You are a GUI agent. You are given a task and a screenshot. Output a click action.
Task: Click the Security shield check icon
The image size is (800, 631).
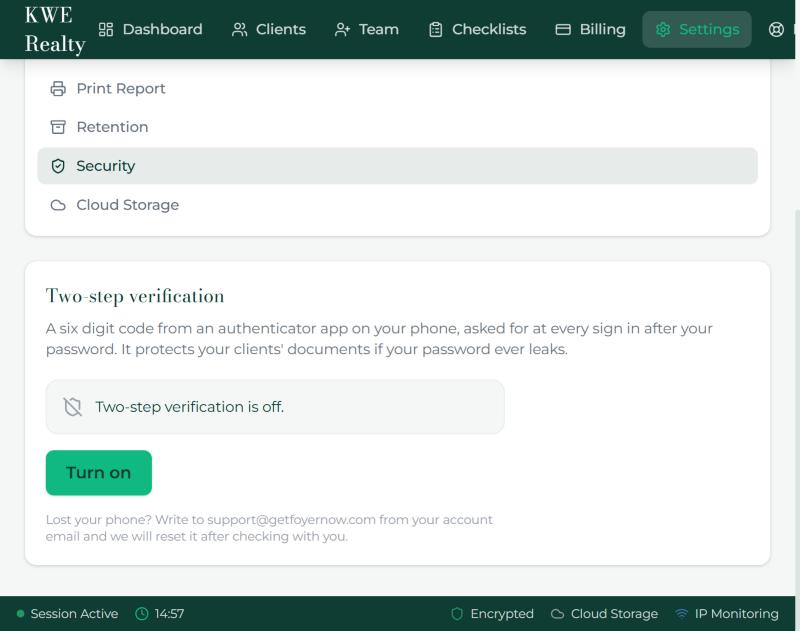pos(58,166)
